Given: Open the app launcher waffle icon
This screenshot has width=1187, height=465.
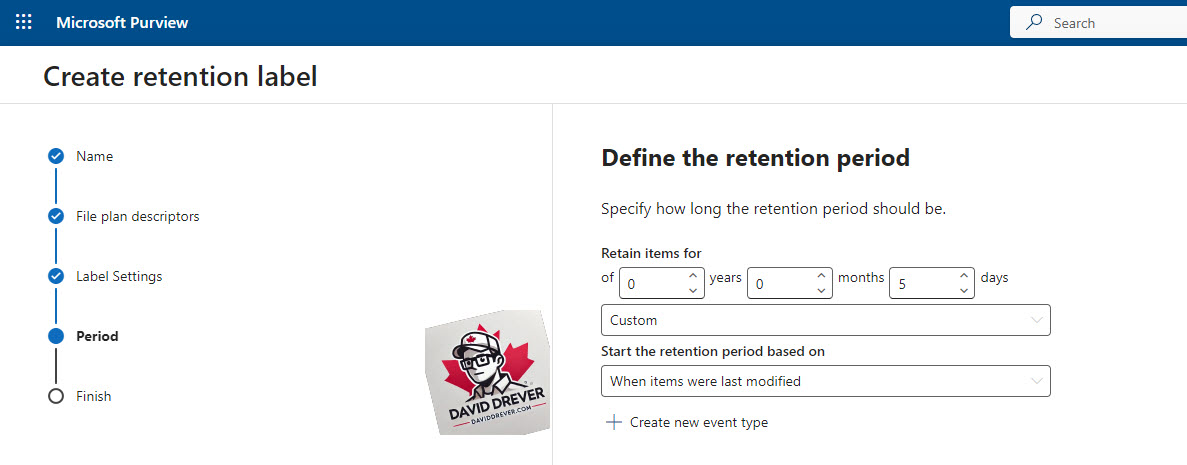Looking at the screenshot, I should 23,22.
